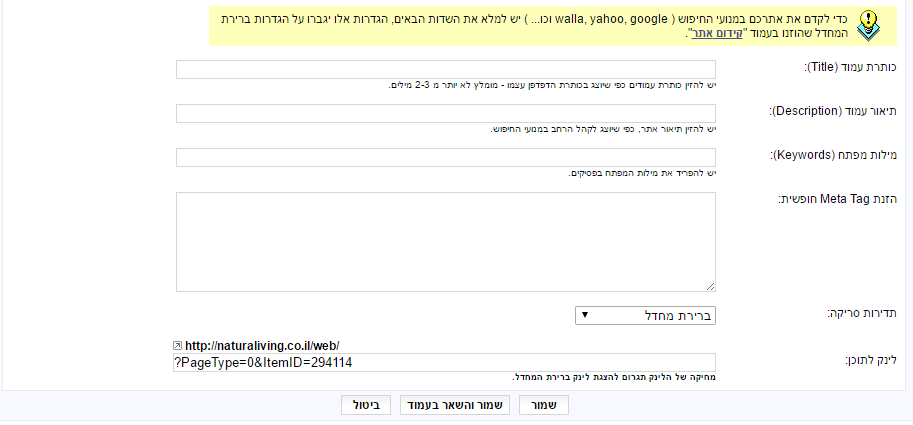Open the http://naturaliving.co.il/web/ URL text
The width and height of the screenshot is (913, 425).
pyautogui.click(x=262, y=345)
